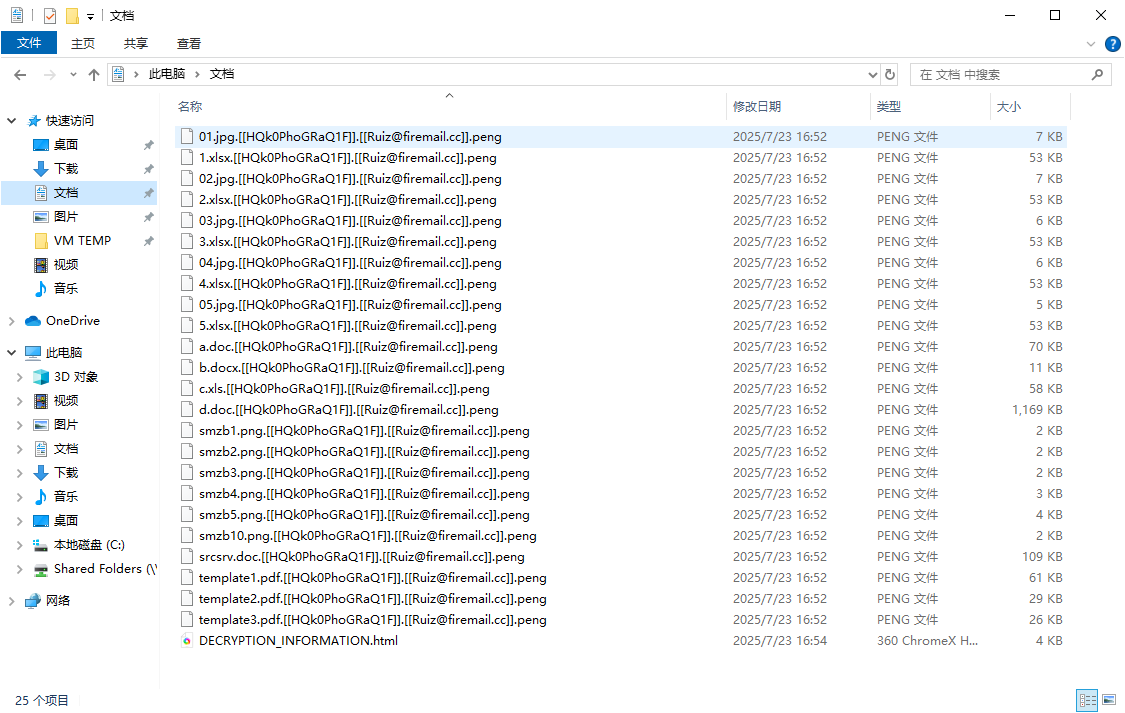Image resolution: width=1125 pixels, height=713 pixels.
Task: Open the 文件 menu tab
Action: (29, 43)
